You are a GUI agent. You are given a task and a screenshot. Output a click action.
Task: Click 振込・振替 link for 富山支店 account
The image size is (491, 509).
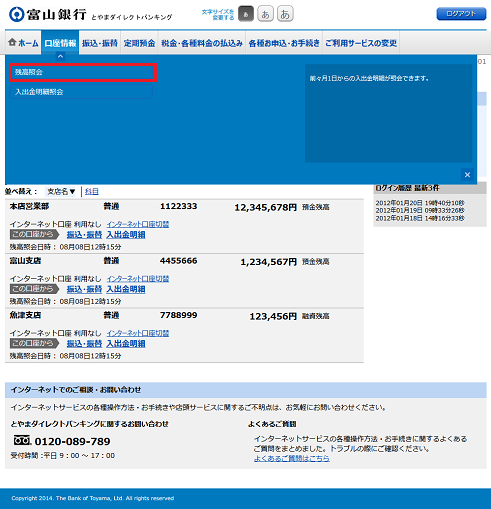coord(84,289)
